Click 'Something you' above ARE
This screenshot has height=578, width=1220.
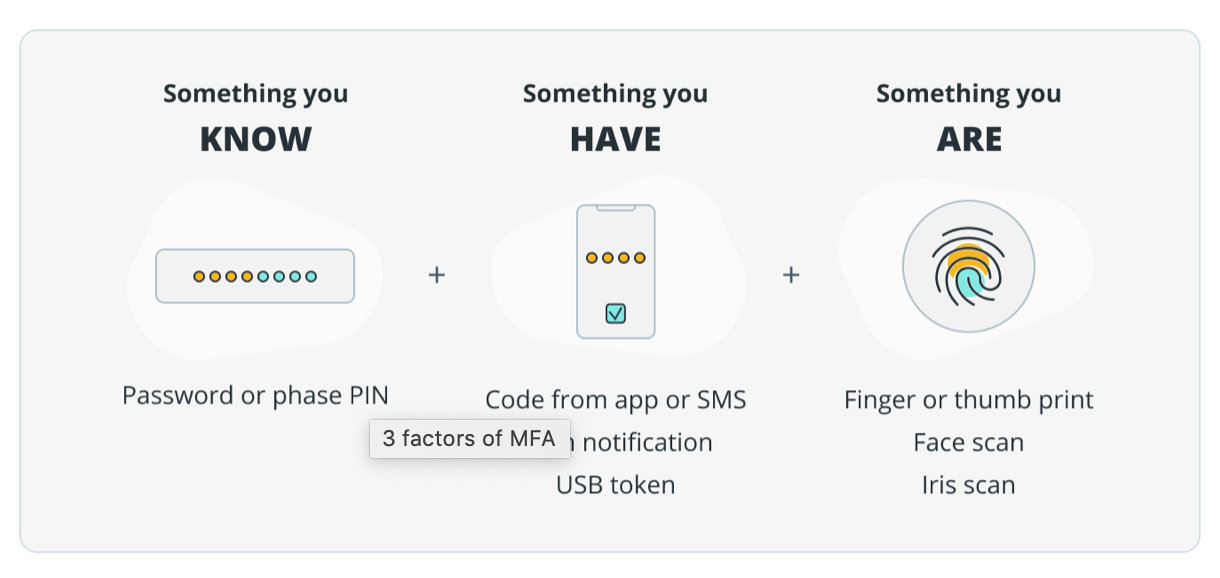[x=969, y=94]
